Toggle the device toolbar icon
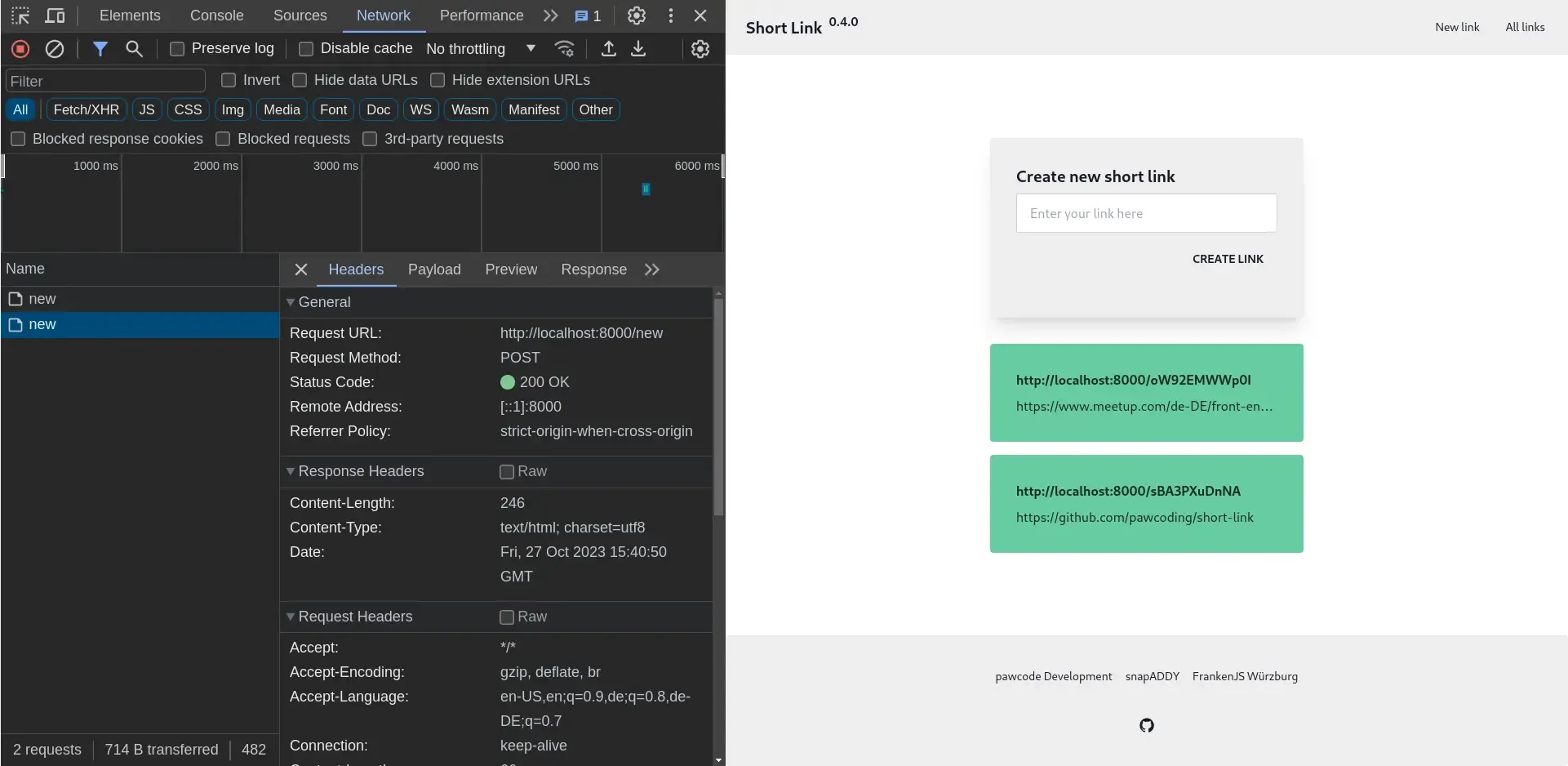Image resolution: width=1568 pixels, height=766 pixels. 54,16
